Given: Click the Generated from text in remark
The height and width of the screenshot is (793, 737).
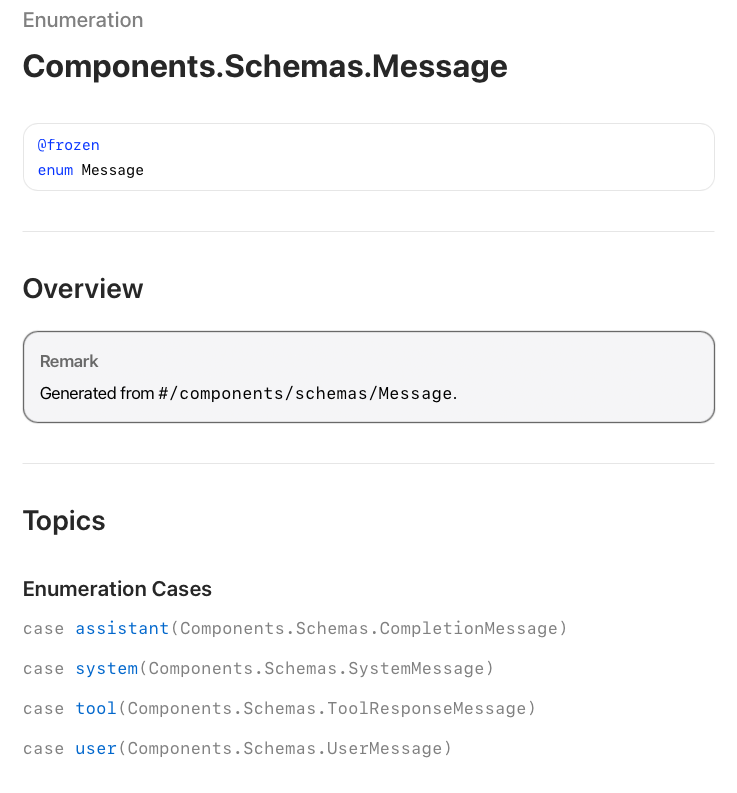Looking at the screenshot, I should coord(97,394).
